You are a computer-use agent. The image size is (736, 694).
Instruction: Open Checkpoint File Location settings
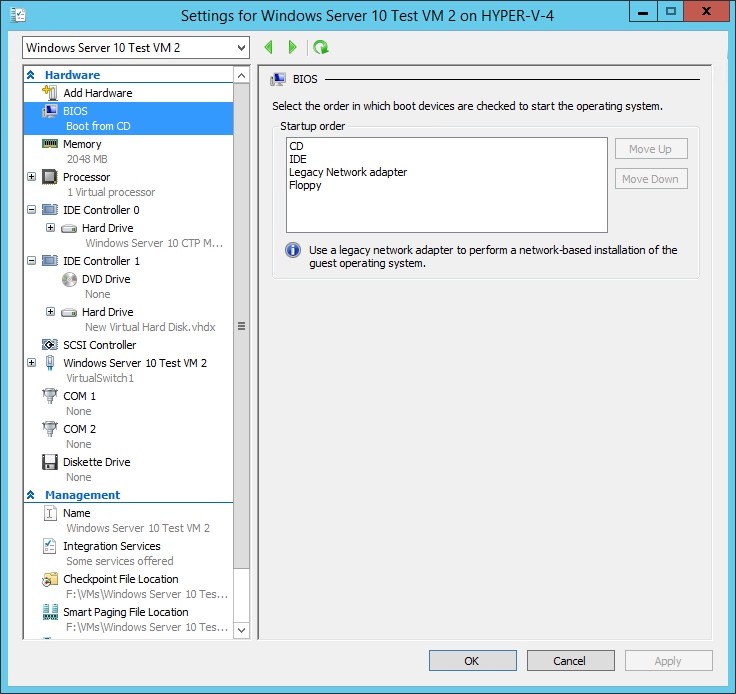pos(120,579)
